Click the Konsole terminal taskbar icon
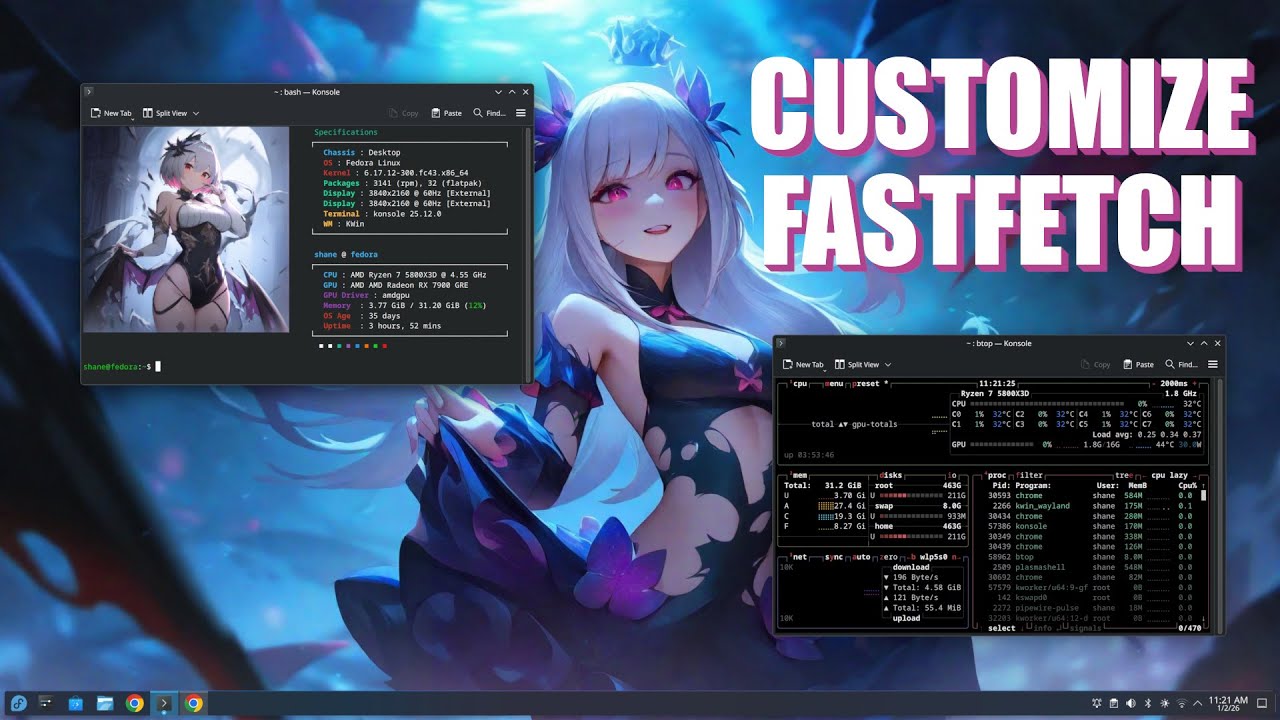The height and width of the screenshot is (720, 1280). 164,704
